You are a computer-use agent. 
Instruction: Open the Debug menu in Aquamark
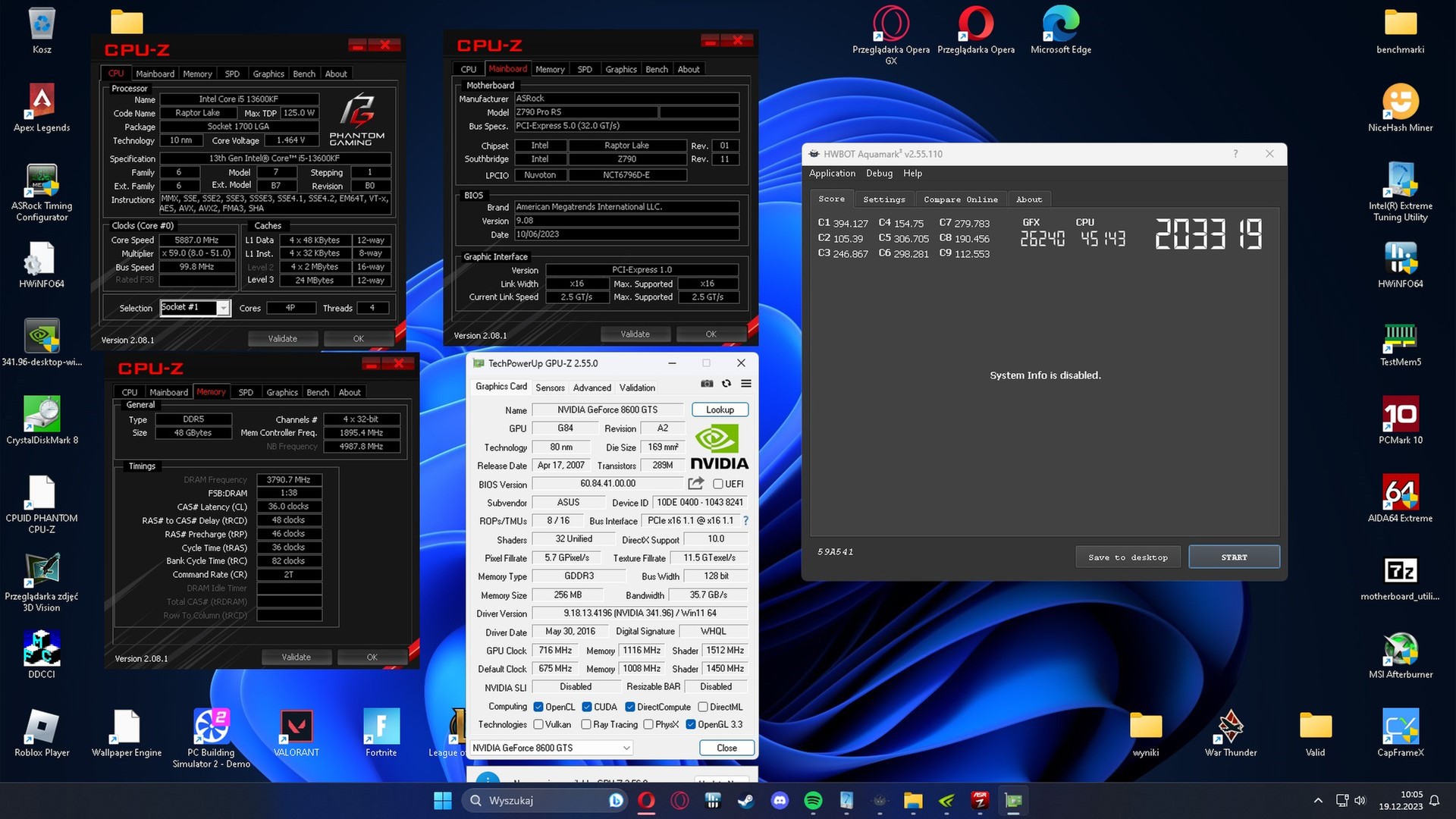point(879,174)
